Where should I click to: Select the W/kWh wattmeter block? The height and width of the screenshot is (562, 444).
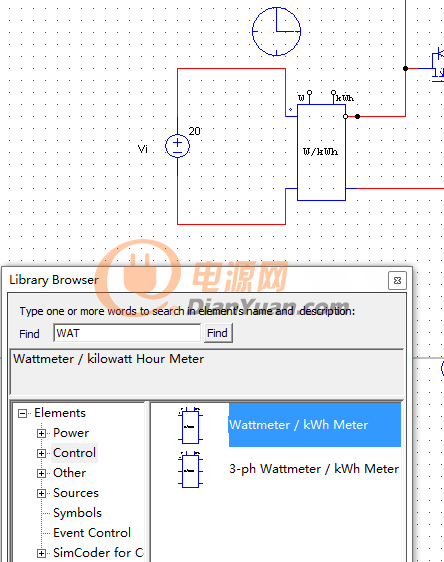321,152
